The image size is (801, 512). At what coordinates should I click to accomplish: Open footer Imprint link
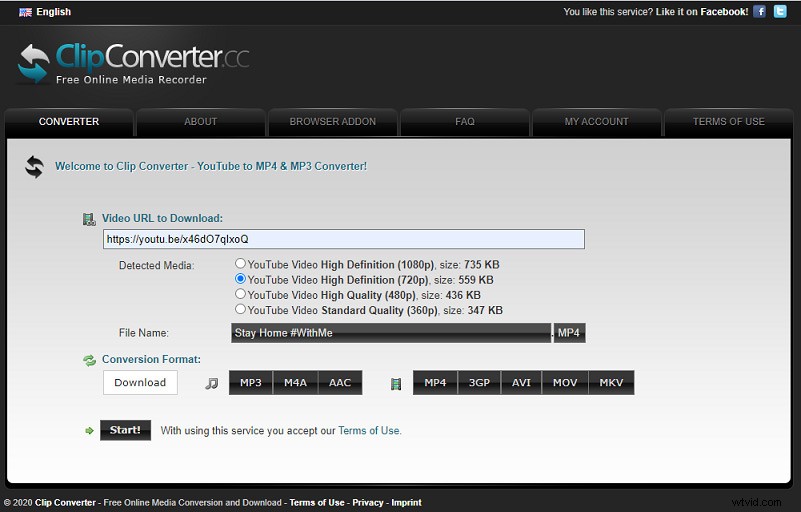(x=407, y=503)
